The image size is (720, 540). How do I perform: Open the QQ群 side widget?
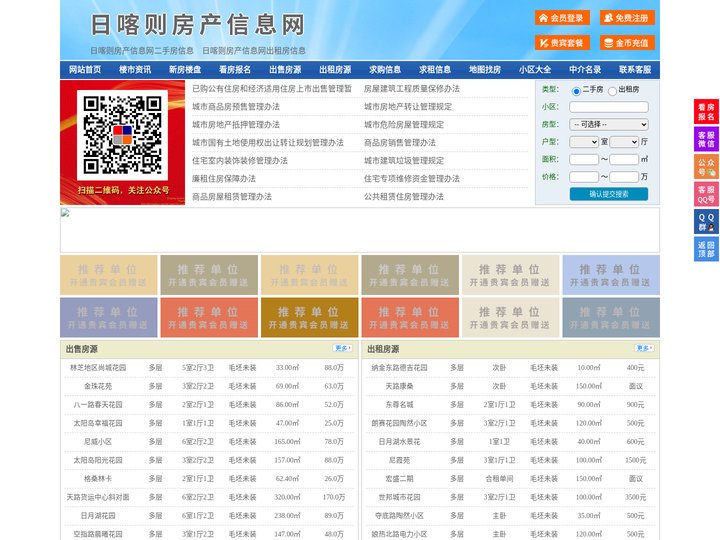point(706,222)
